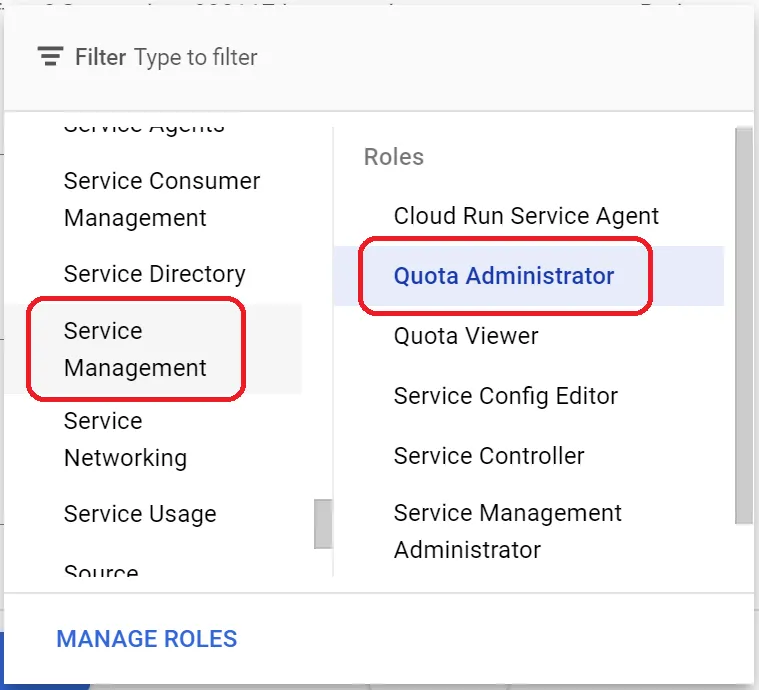The width and height of the screenshot is (759, 690).
Task: Select the Service Usage category
Action: click(140, 514)
